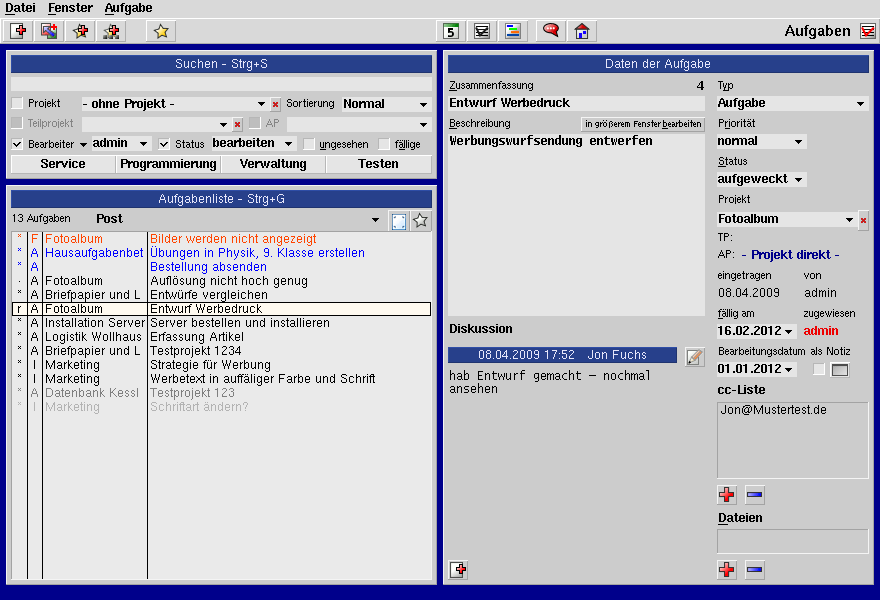Clear the Projekt filter with red x
This screenshot has width=880, height=600.
(x=276, y=104)
